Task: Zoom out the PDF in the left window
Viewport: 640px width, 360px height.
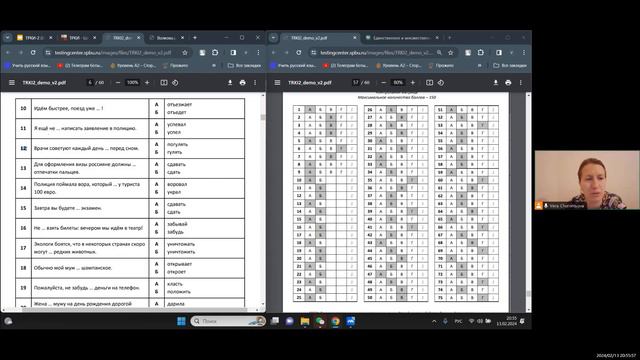Action: (x=118, y=82)
